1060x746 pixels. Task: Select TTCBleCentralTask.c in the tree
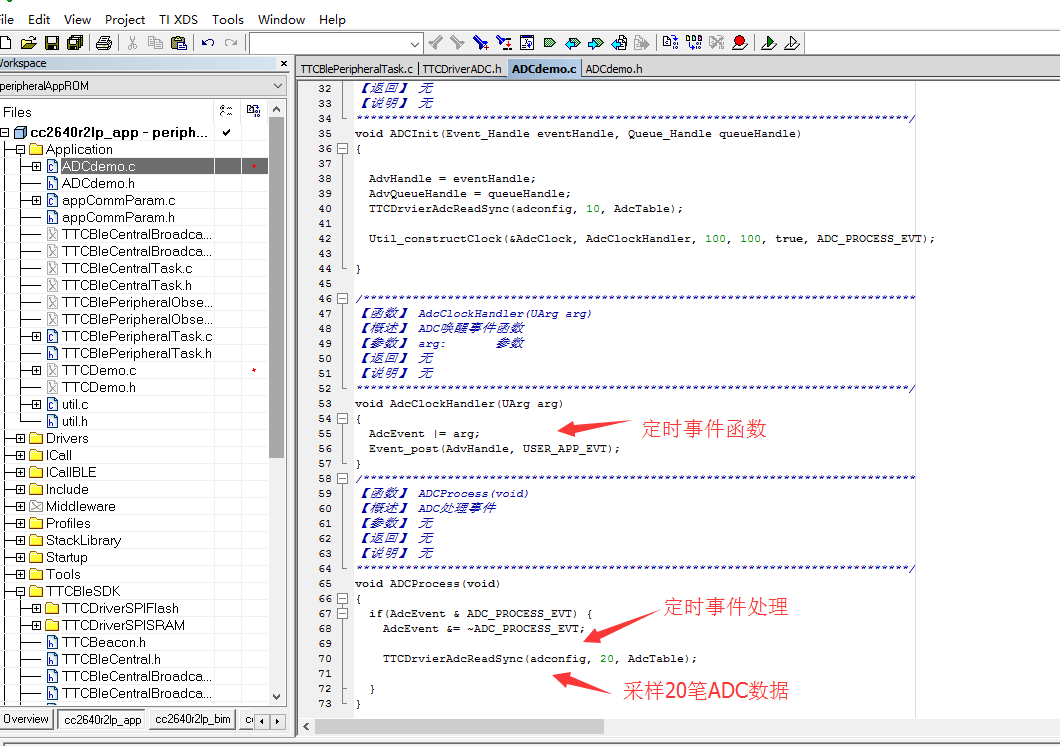[x=127, y=268]
